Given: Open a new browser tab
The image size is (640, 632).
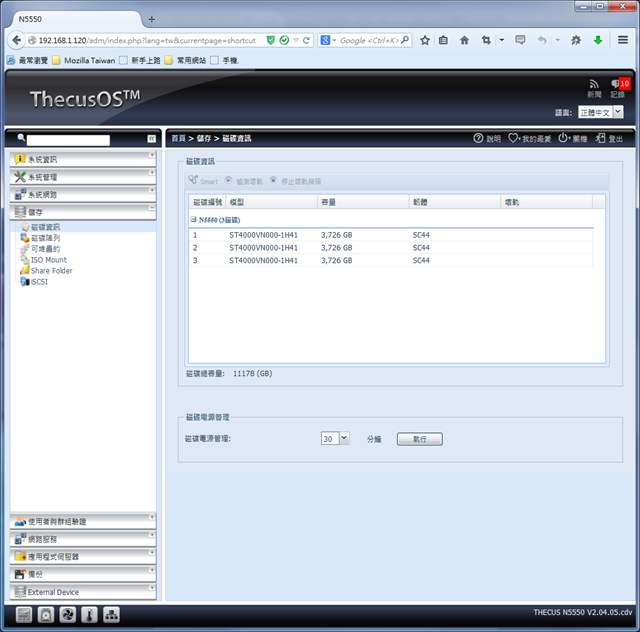Looking at the screenshot, I should click(152, 19).
